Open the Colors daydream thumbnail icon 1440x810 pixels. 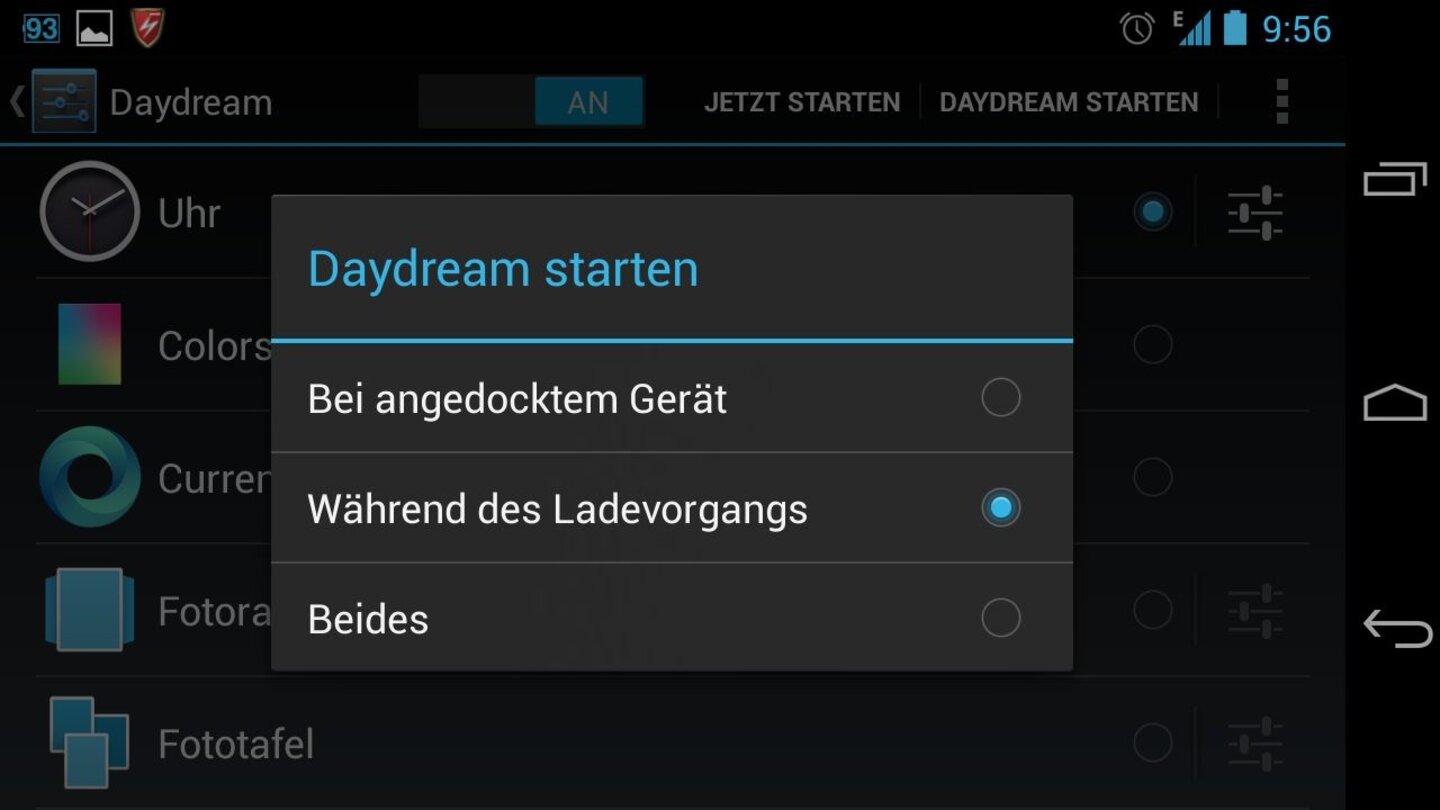pyautogui.click(x=89, y=344)
